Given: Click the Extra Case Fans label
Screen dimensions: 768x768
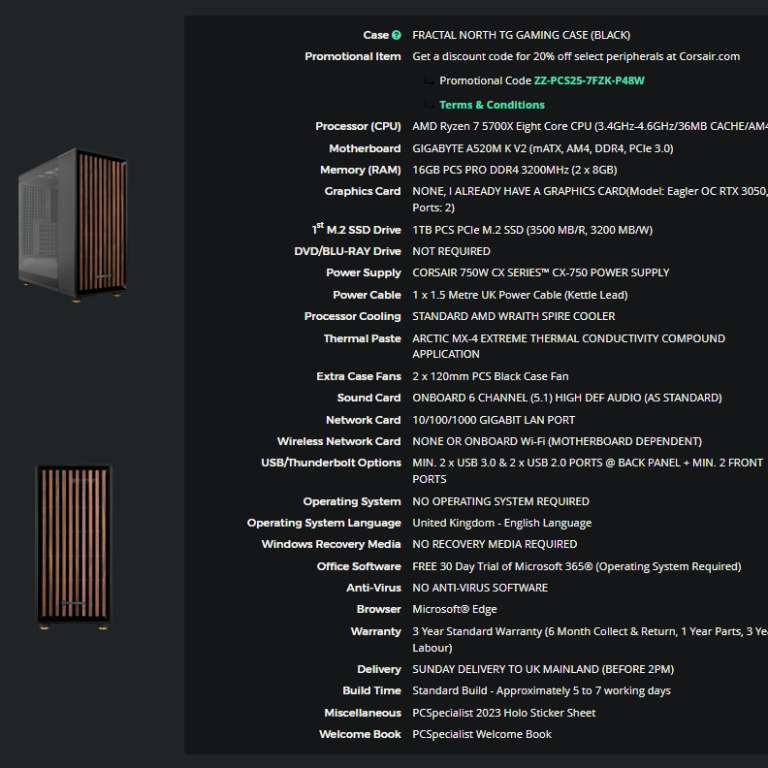Looking at the screenshot, I should [x=359, y=376].
